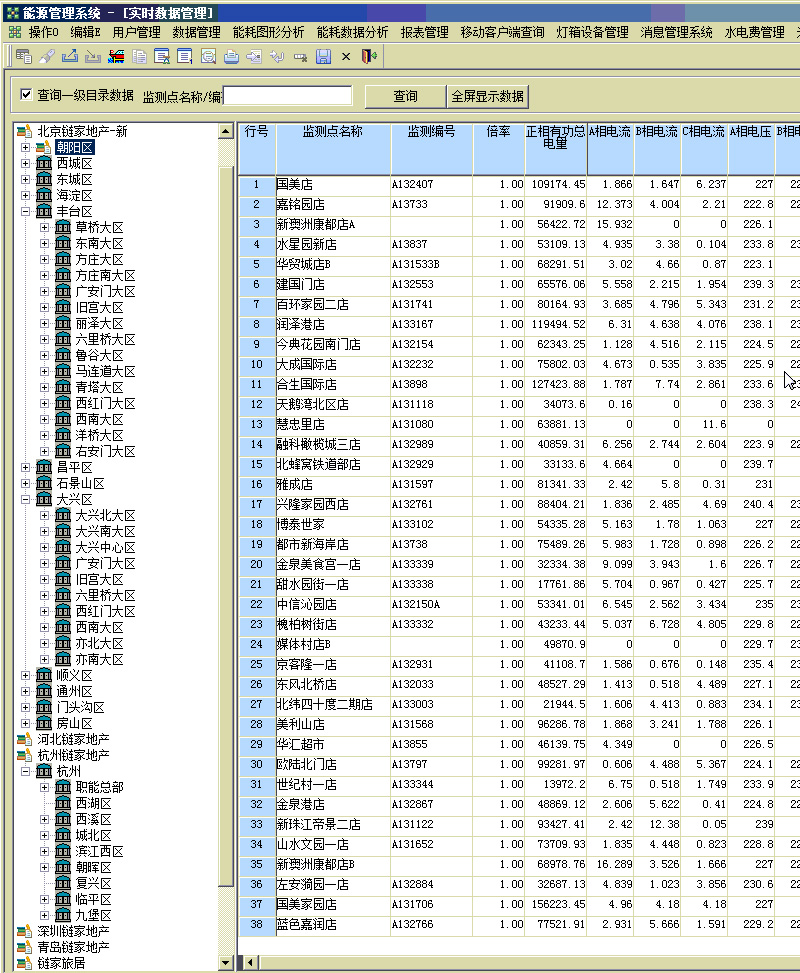Click the building icon beside 西城区
The height and width of the screenshot is (973, 800).
click(x=44, y=163)
